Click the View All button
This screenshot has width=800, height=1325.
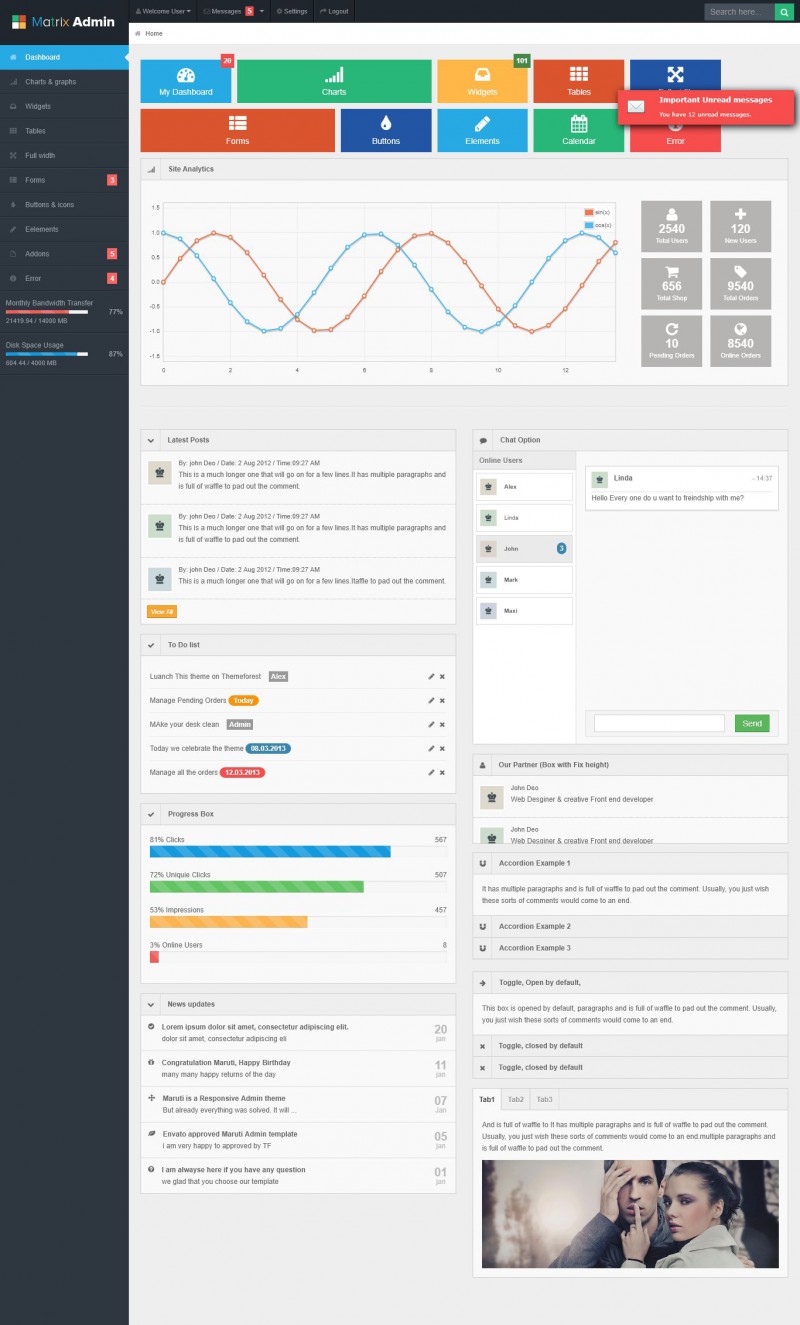[x=162, y=611]
